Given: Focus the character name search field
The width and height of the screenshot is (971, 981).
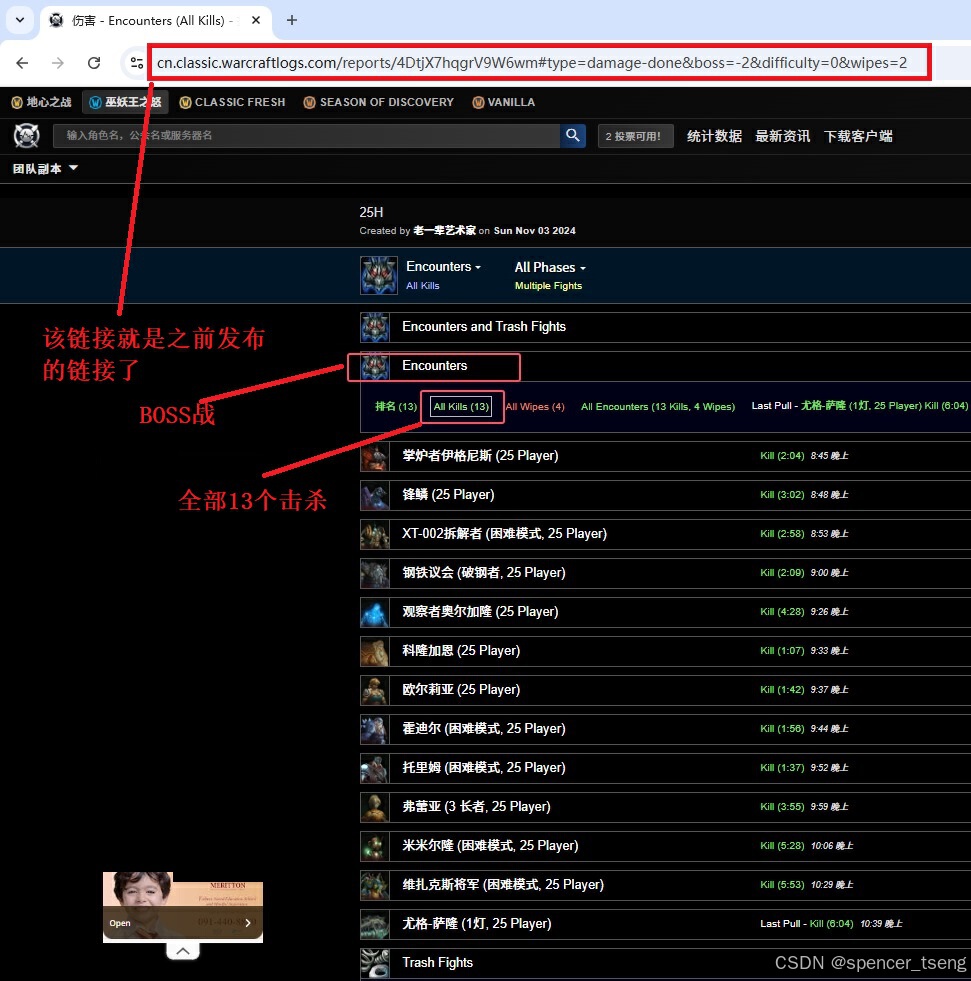Looking at the screenshot, I should [307, 135].
